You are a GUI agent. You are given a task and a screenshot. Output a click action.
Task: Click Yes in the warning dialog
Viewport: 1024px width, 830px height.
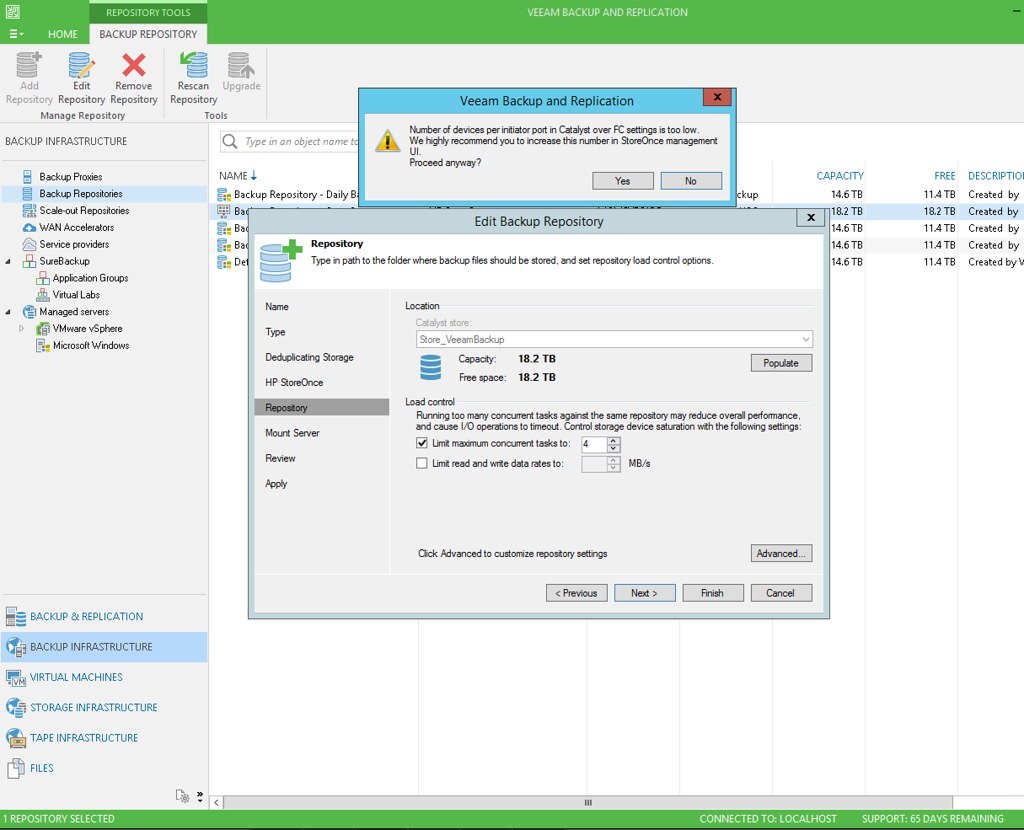622,181
